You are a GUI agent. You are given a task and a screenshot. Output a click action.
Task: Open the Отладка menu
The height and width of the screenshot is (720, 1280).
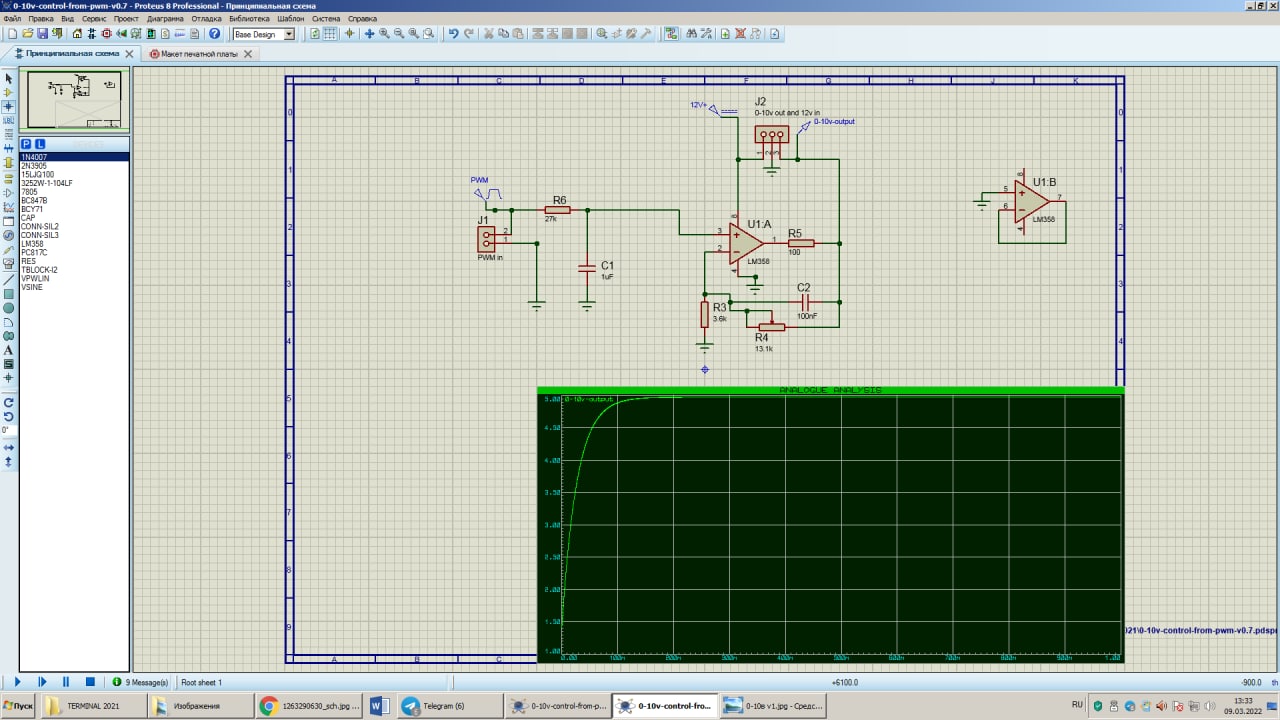pyautogui.click(x=206, y=19)
